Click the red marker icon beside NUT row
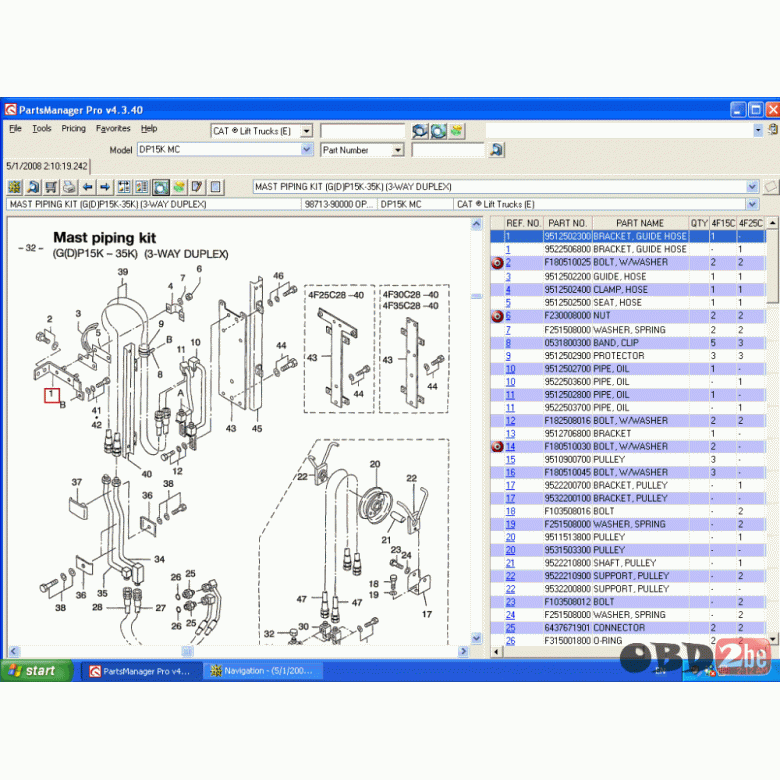Screen dimensions: 780x780 point(497,316)
